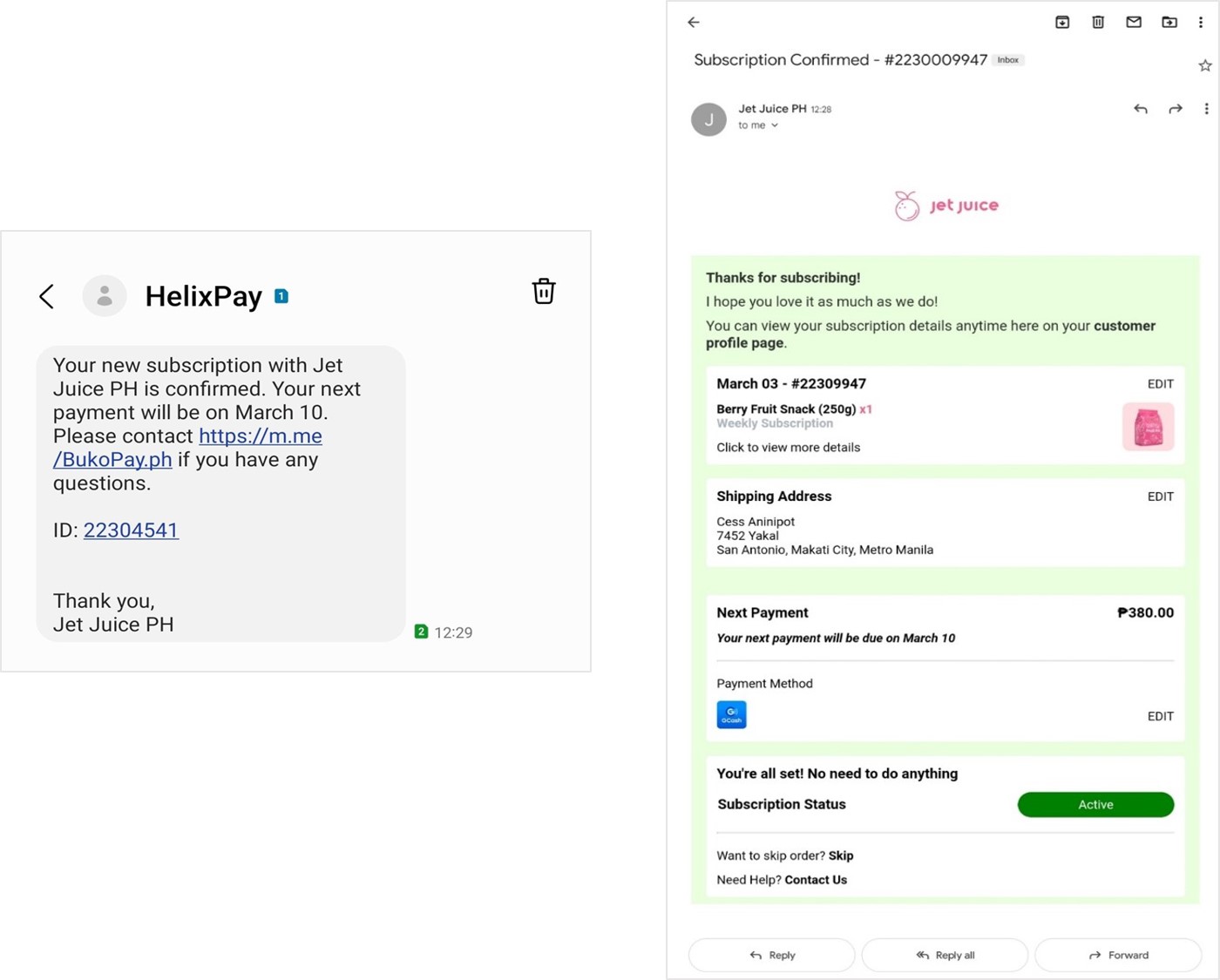Click the Contact Us help link
This screenshot has height=980, width=1220.
816,880
